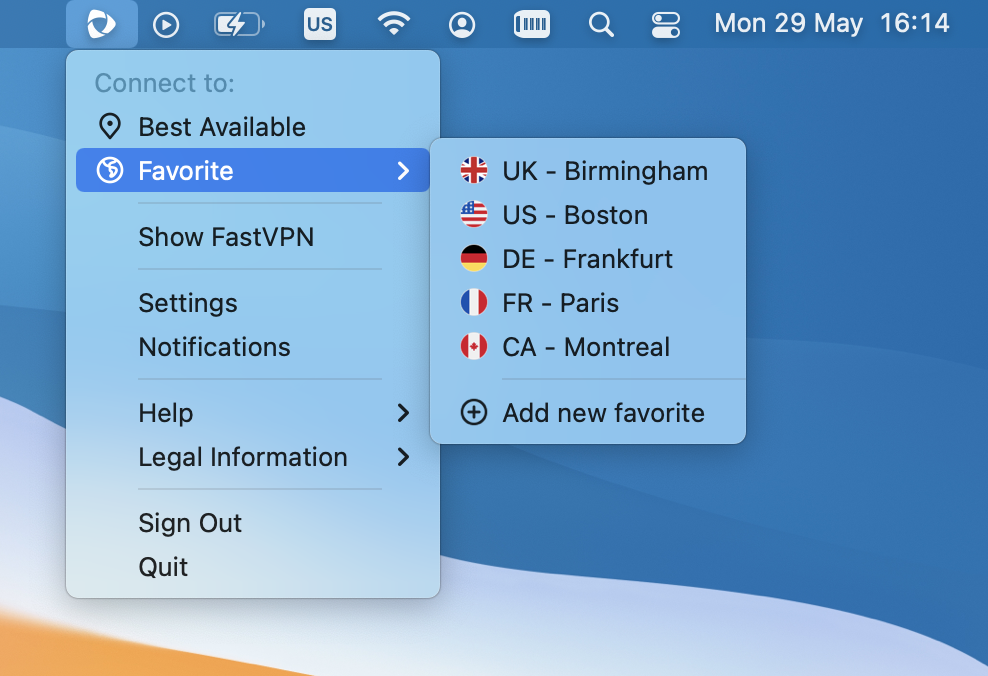Open Control Center toggles icon
The image size is (988, 676).
click(665, 25)
